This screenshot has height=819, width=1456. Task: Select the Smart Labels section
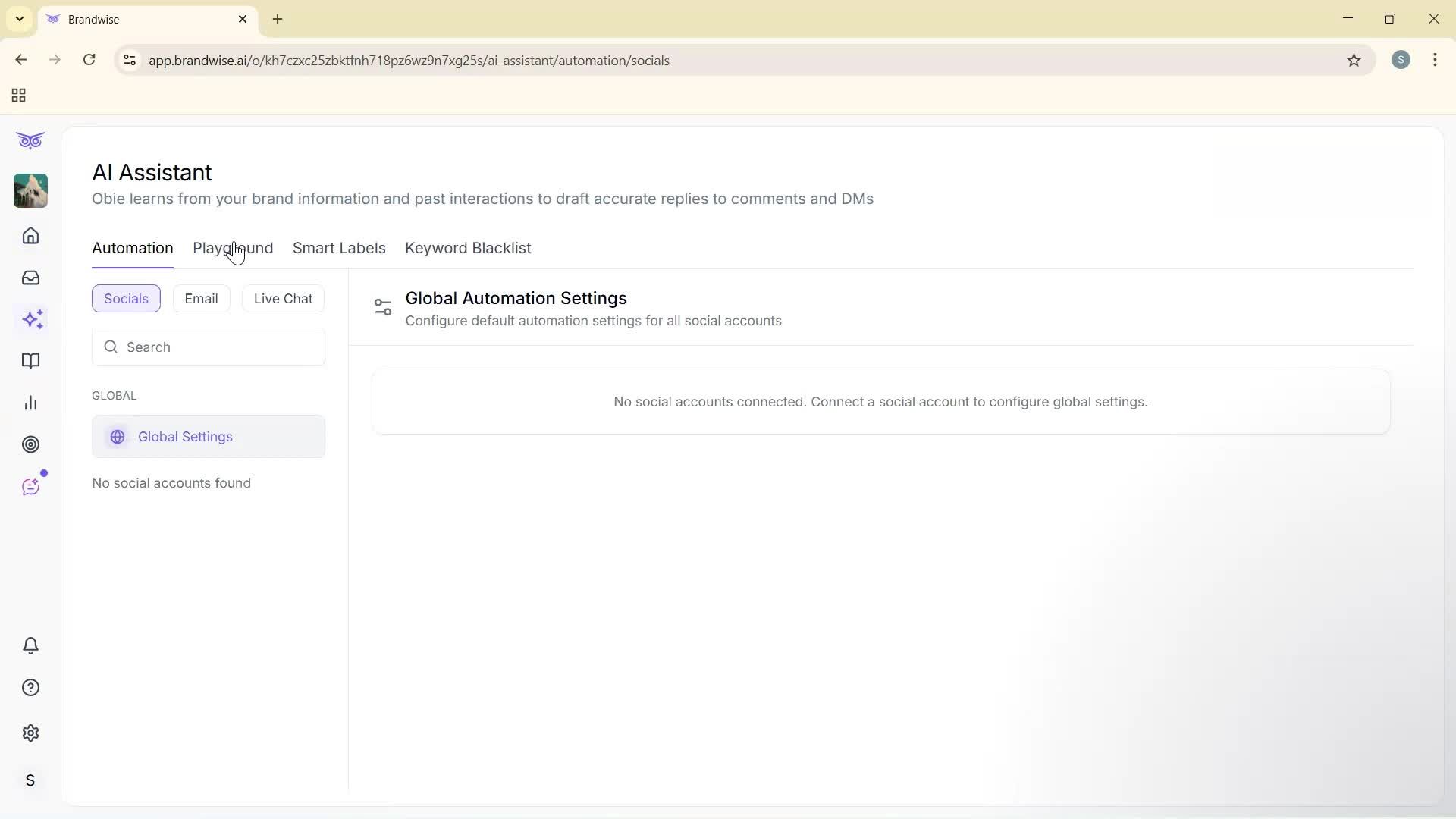pos(339,248)
